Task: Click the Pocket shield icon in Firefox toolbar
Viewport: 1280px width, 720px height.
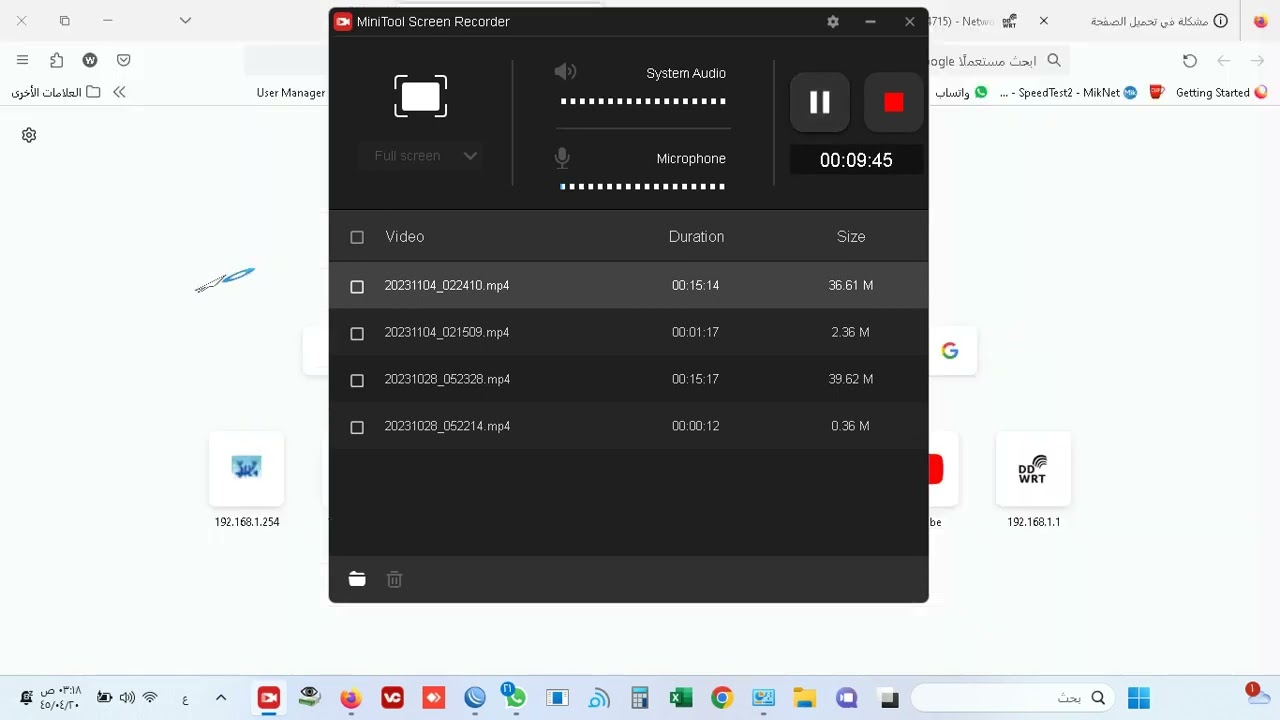Action: (x=124, y=60)
